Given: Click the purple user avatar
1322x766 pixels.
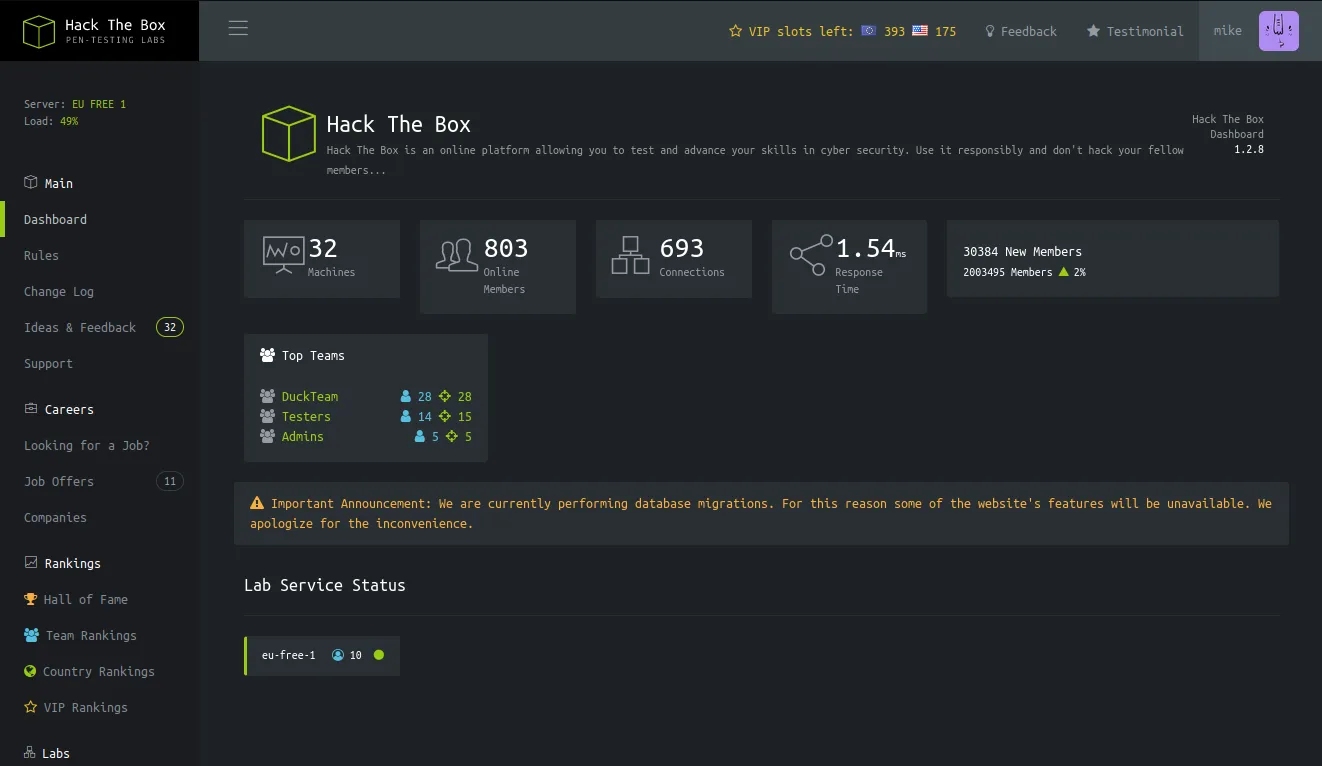Looking at the screenshot, I should tap(1279, 31).
